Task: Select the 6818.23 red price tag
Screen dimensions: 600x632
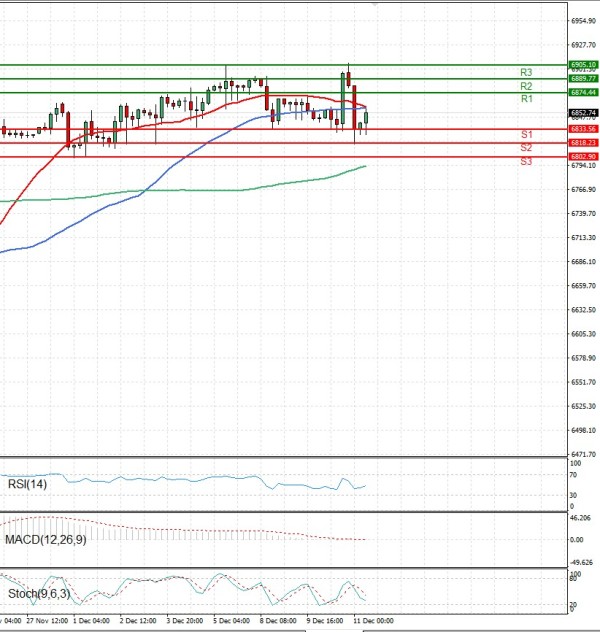Action: 583,143
